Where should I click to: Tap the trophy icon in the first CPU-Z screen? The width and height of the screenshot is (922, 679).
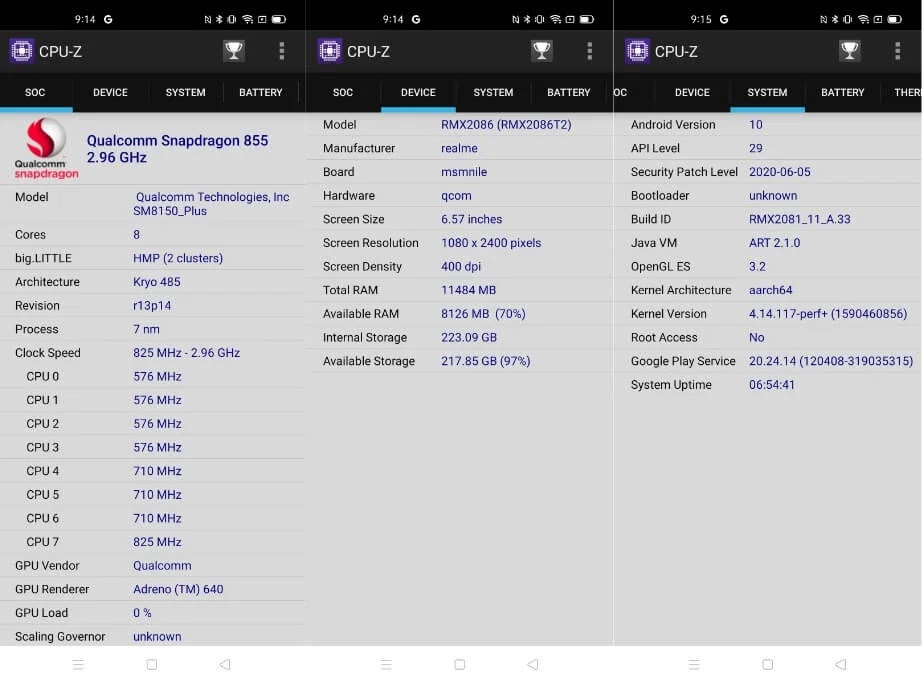(x=233, y=51)
